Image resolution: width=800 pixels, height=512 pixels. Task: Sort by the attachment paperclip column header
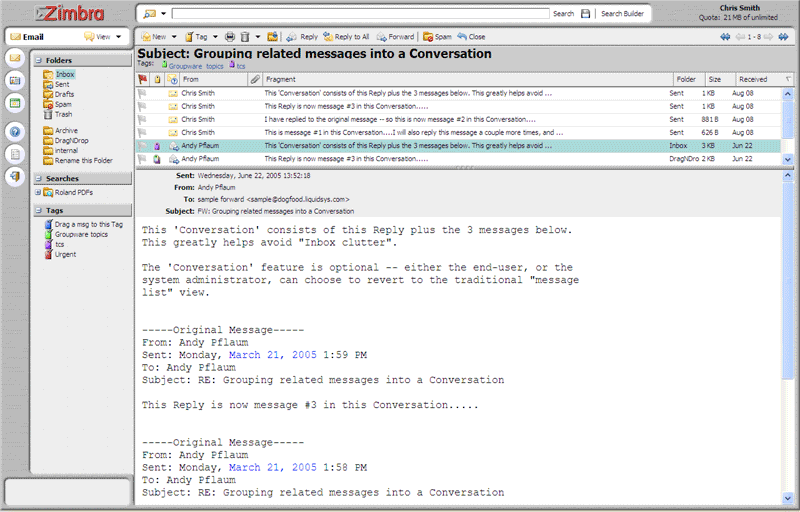[255, 79]
